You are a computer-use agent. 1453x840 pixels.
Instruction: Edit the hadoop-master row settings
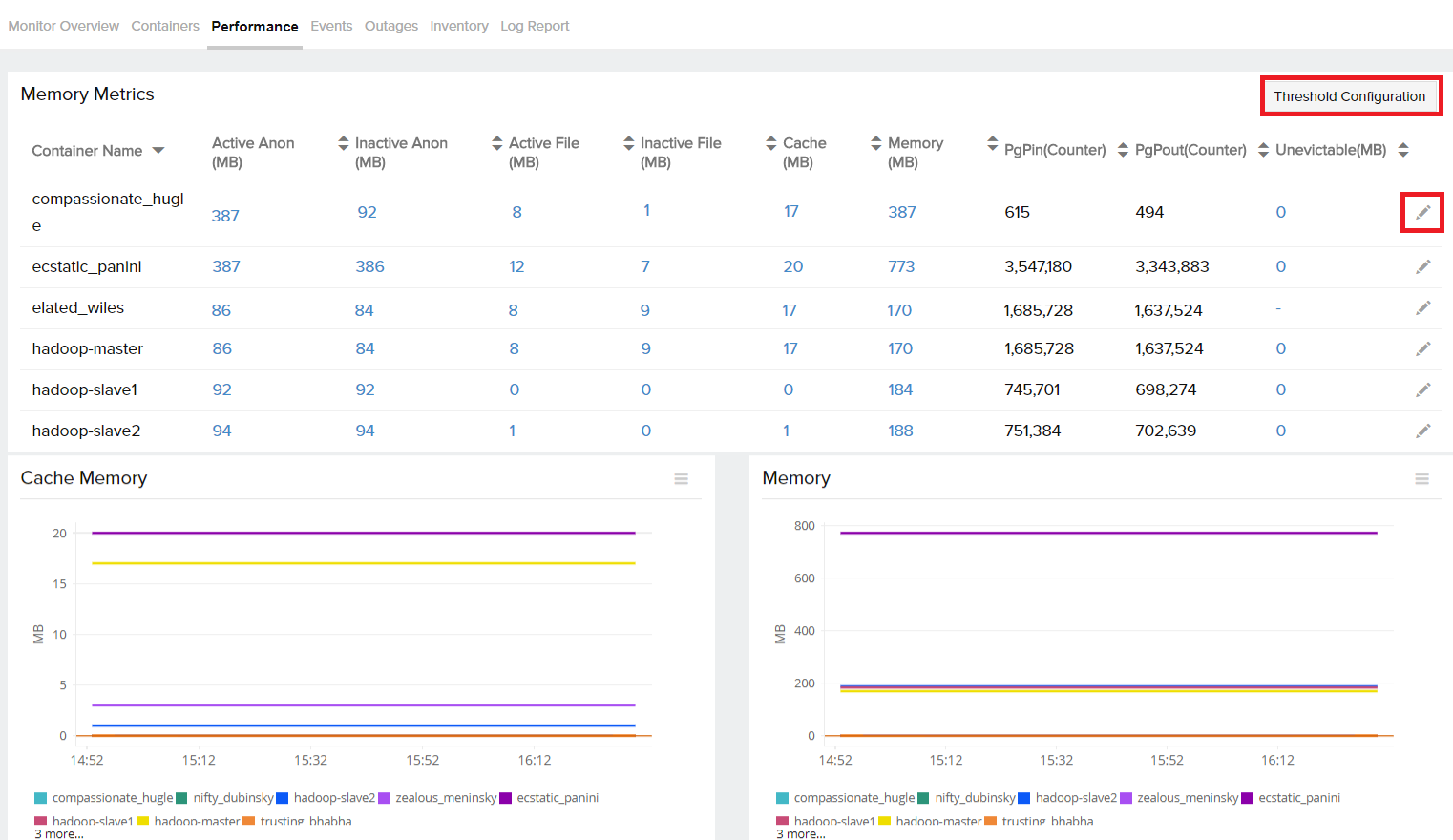1422,348
